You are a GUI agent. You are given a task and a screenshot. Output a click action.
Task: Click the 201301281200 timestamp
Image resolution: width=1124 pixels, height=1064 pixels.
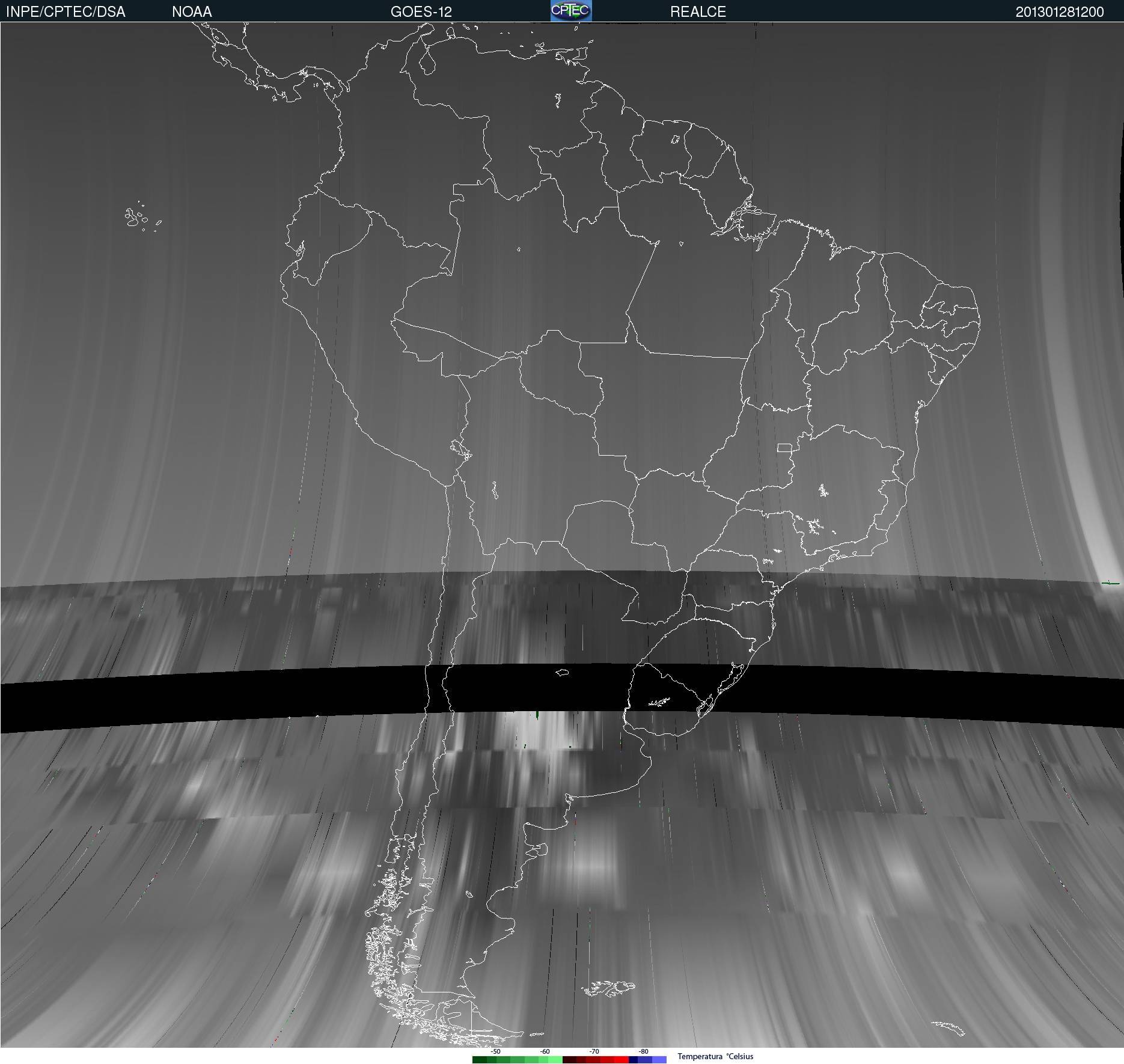(x=1060, y=12)
